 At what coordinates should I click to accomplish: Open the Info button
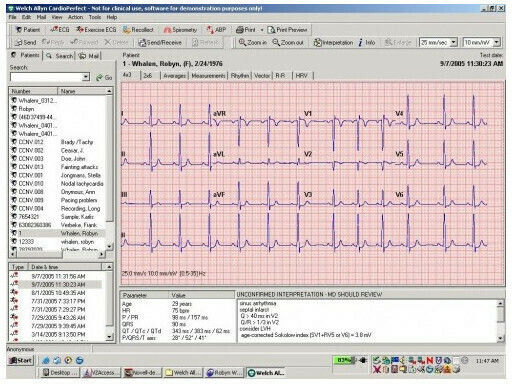click(x=367, y=43)
